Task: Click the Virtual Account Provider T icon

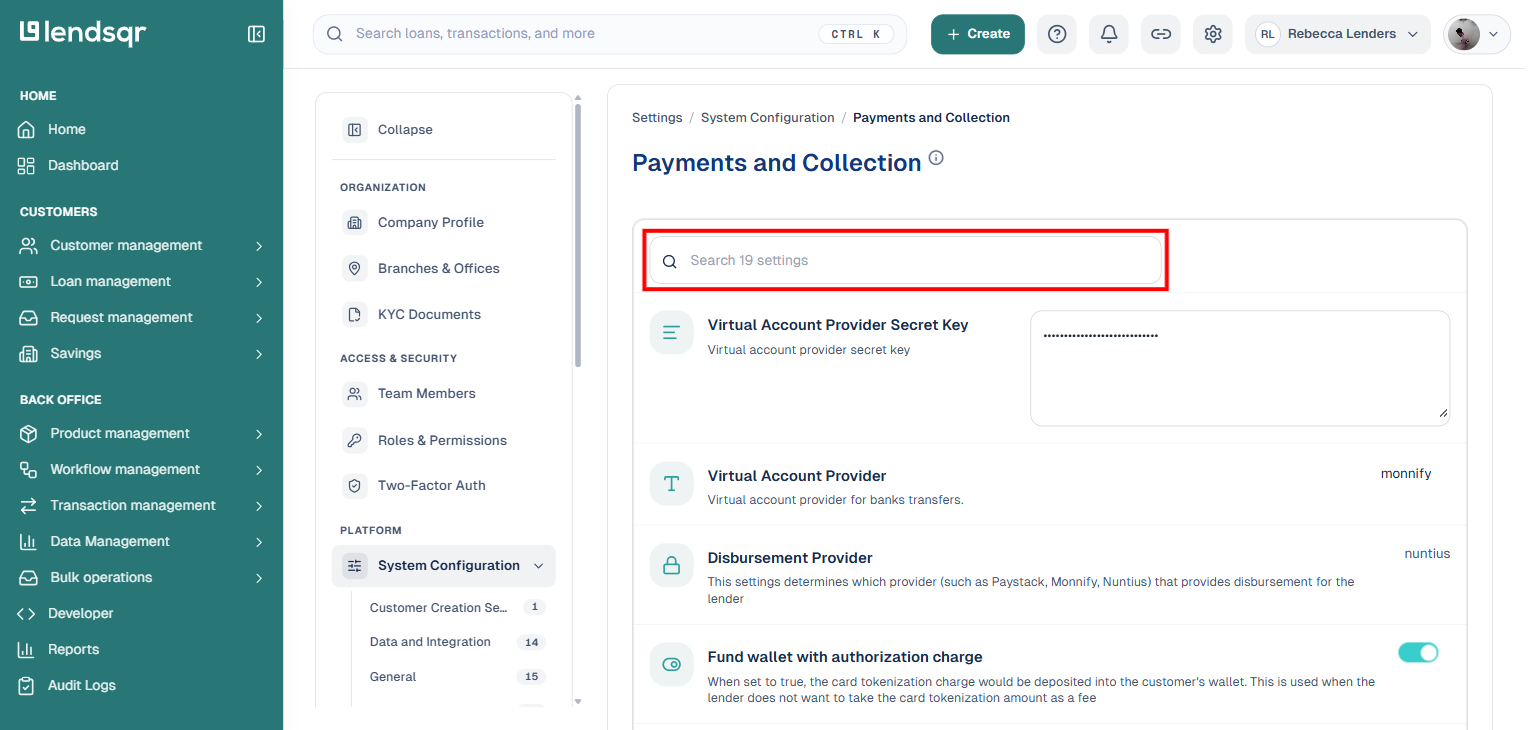Action: [x=671, y=484]
